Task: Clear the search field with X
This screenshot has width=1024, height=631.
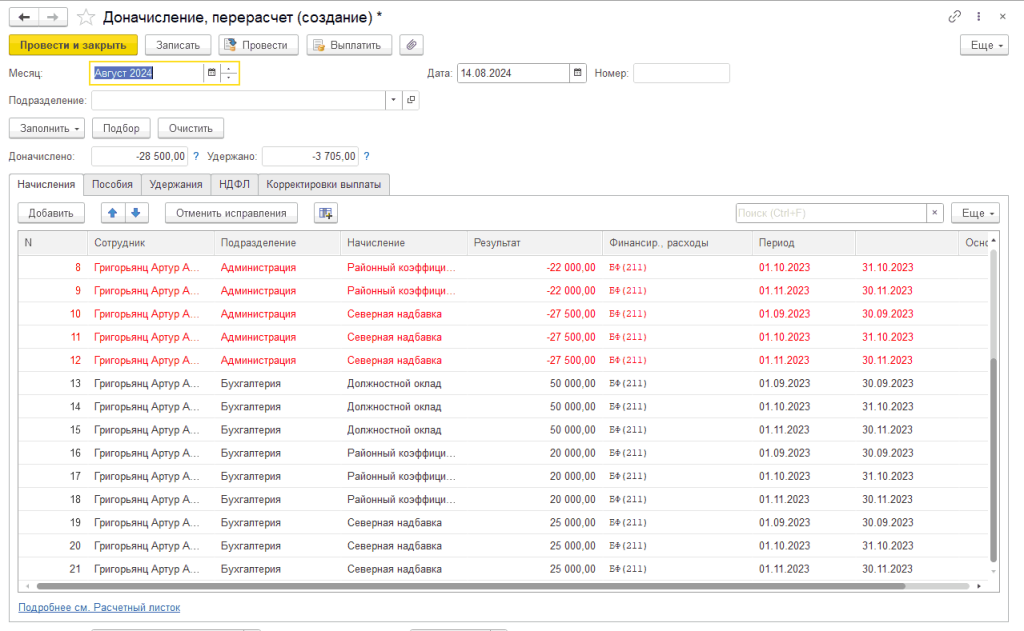Action: click(x=934, y=213)
